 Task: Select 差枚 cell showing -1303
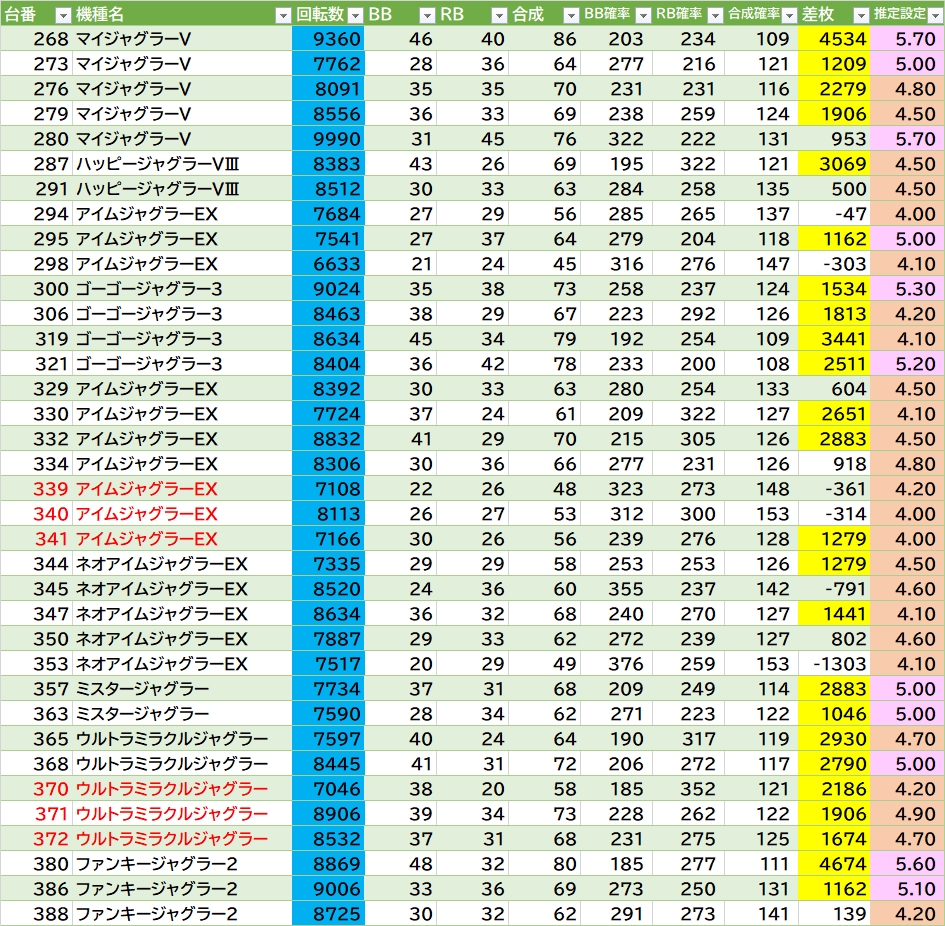834,664
